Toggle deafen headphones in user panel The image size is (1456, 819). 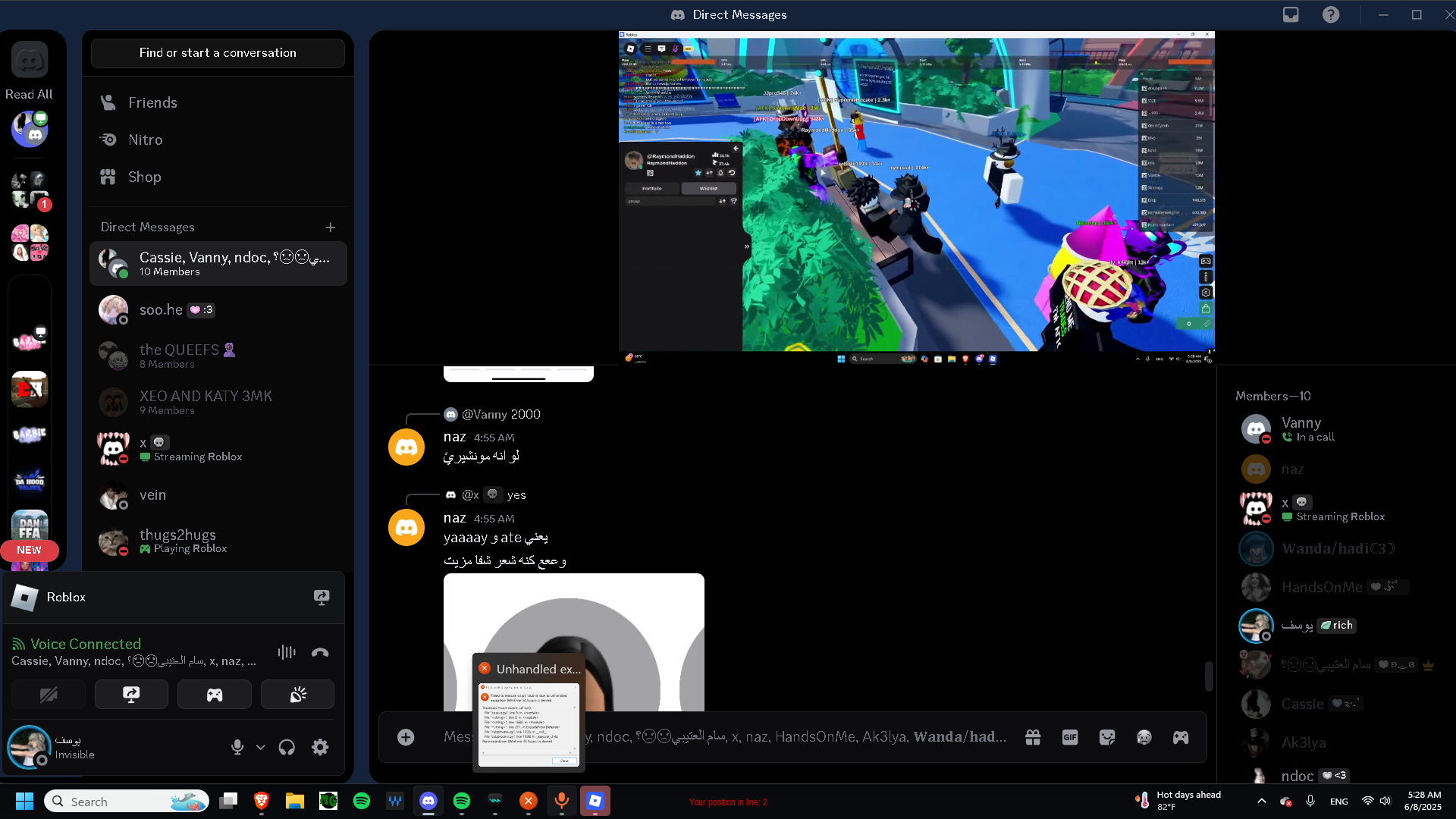[x=287, y=747]
